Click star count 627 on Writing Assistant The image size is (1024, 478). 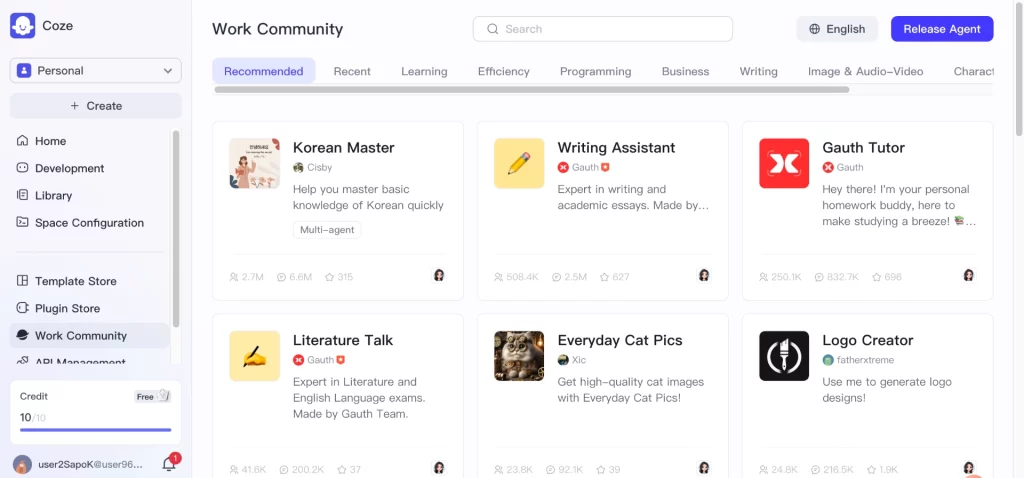(x=615, y=277)
